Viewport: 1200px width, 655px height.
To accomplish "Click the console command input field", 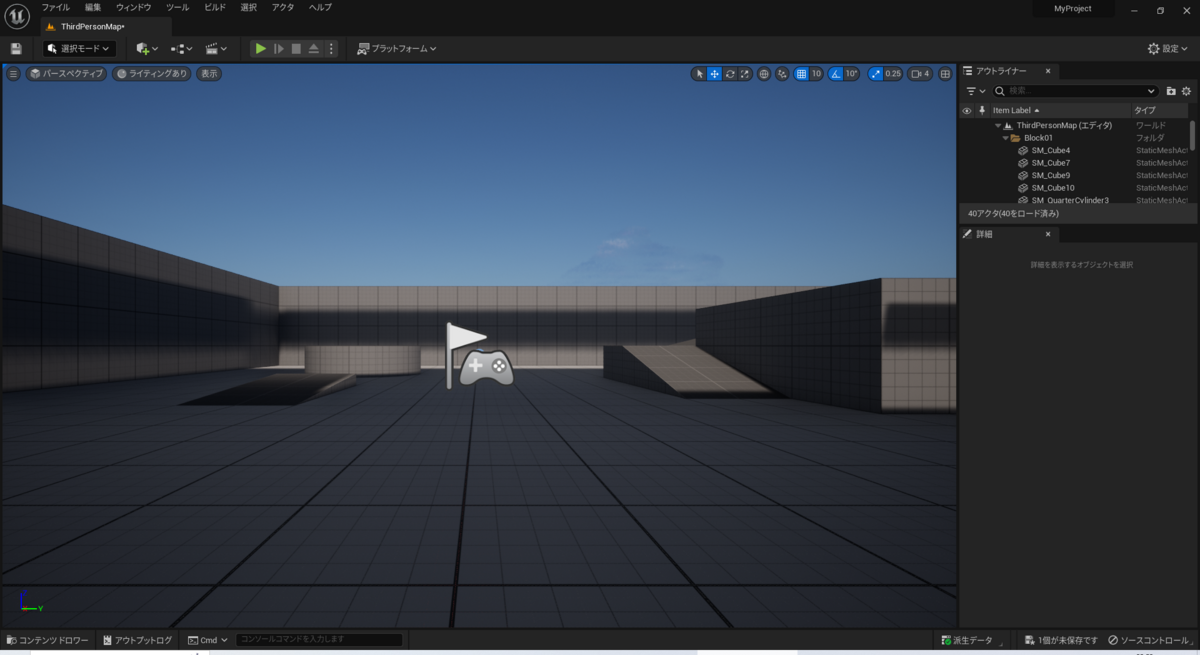I will (x=318, y=639).
